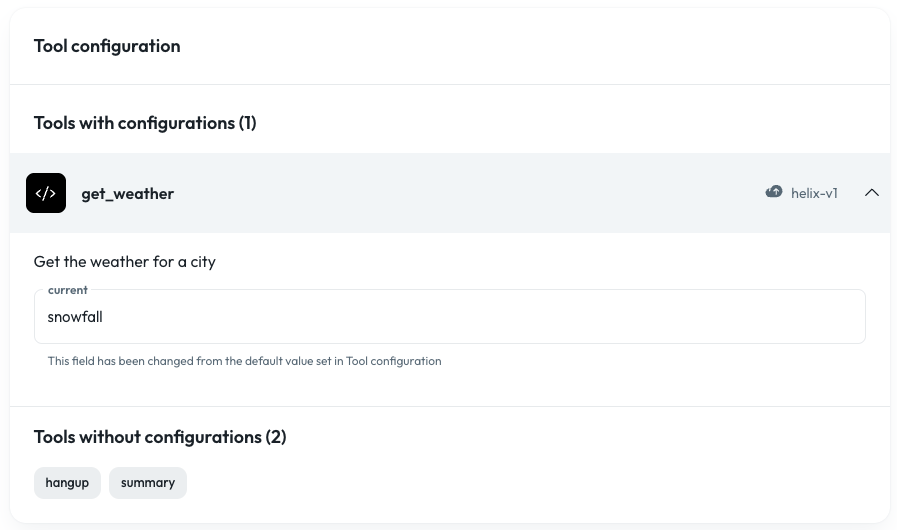This screenshot has width=897, height=530.
Task: Collapse the get_weather section with the chevron
Action: pos(871,193)
